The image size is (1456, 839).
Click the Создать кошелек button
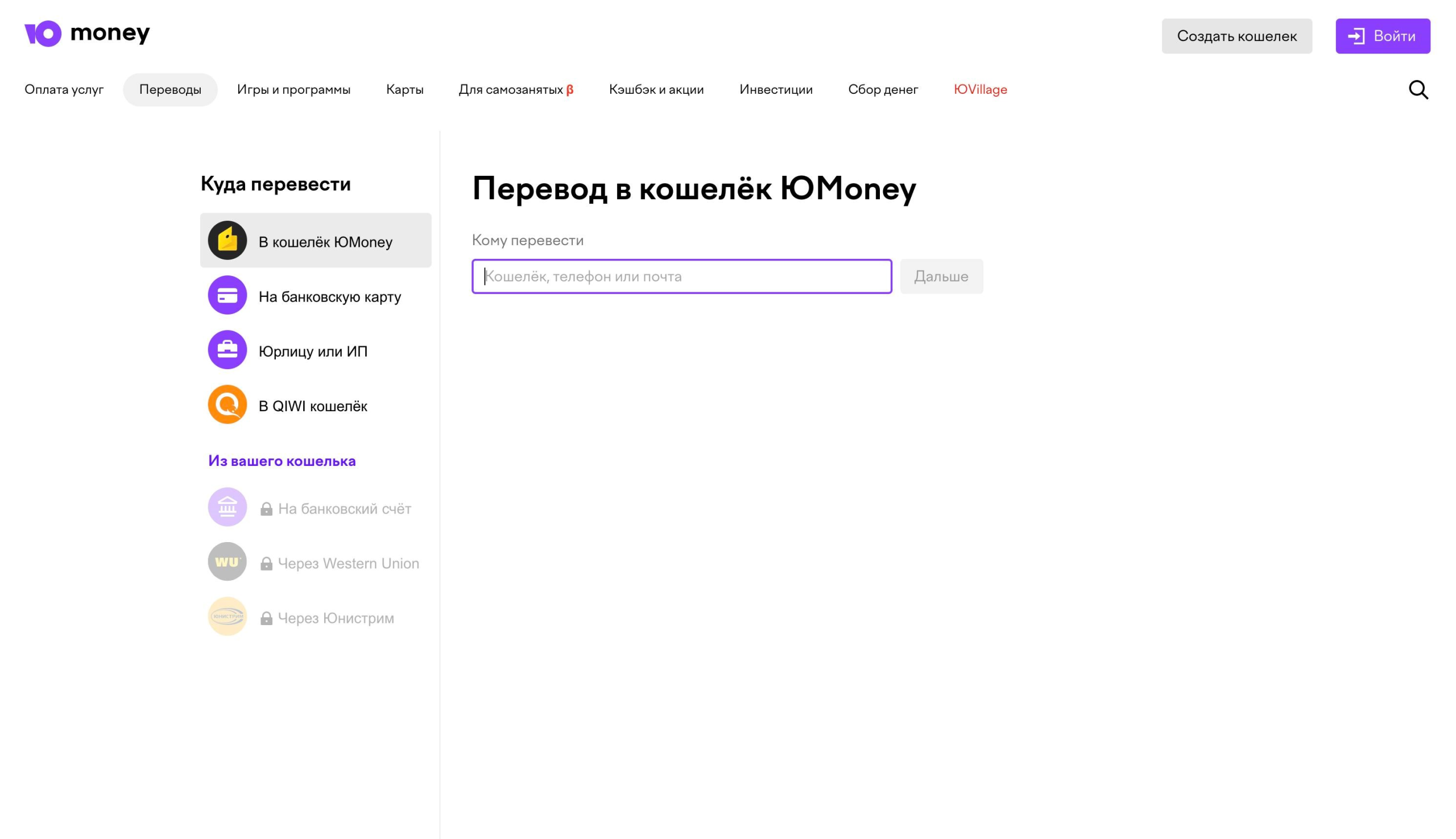tap(1236, 36)
